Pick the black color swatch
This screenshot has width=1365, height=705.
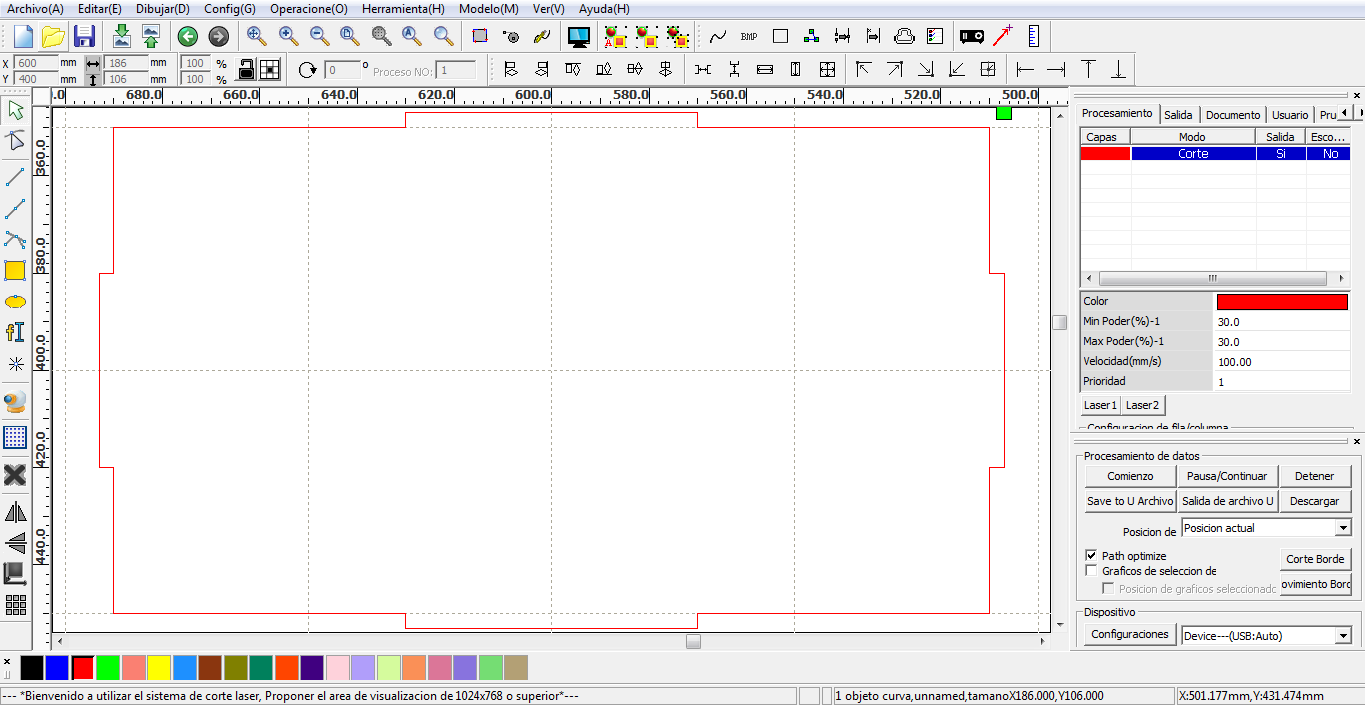click(32, 667)
